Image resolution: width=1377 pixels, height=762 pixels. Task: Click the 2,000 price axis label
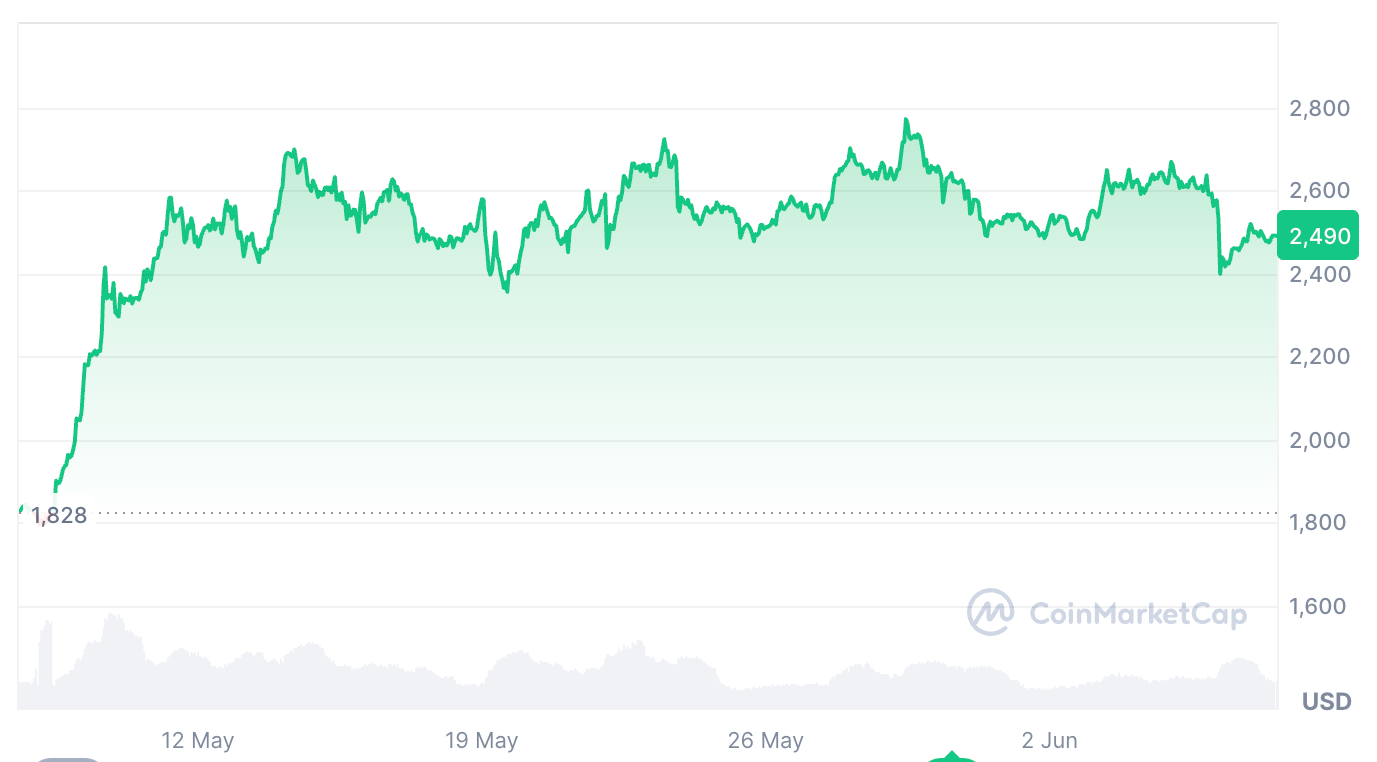click(x=1320, y=440)
